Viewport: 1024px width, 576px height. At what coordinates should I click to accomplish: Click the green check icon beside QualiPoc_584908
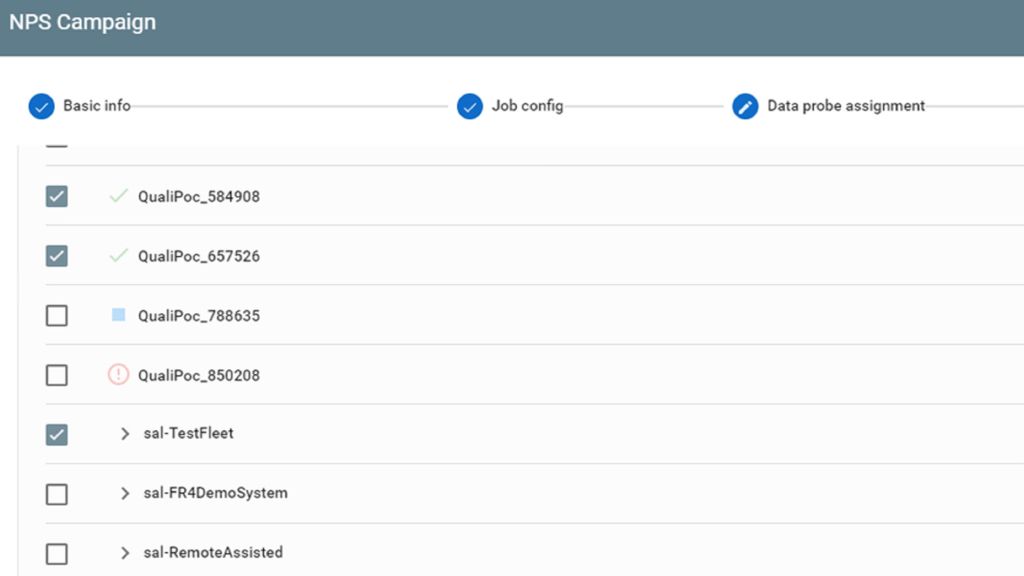coord(119,196)
